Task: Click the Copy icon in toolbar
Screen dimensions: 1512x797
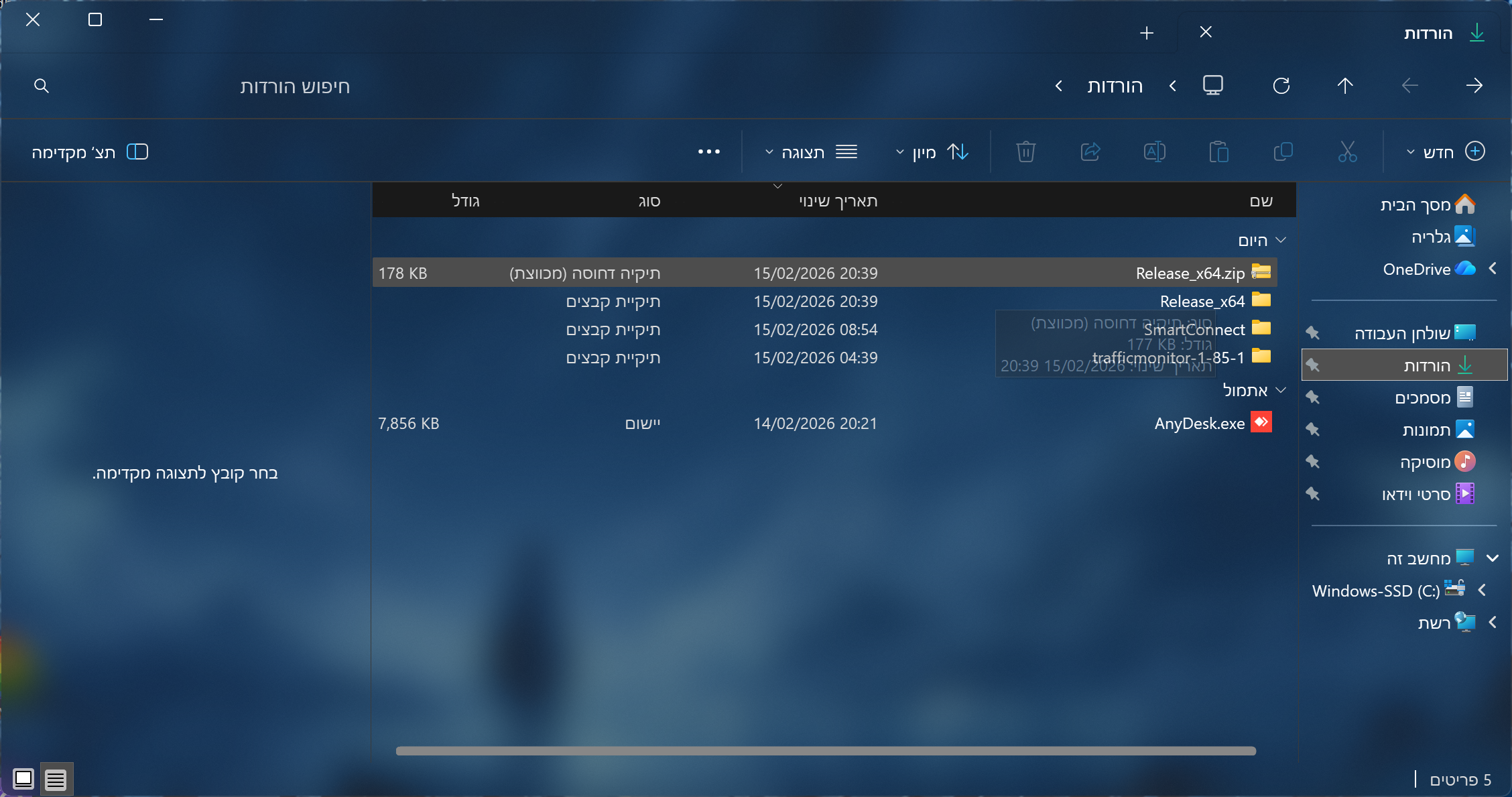Action: pyautogui.click(x=1283, y=152)
